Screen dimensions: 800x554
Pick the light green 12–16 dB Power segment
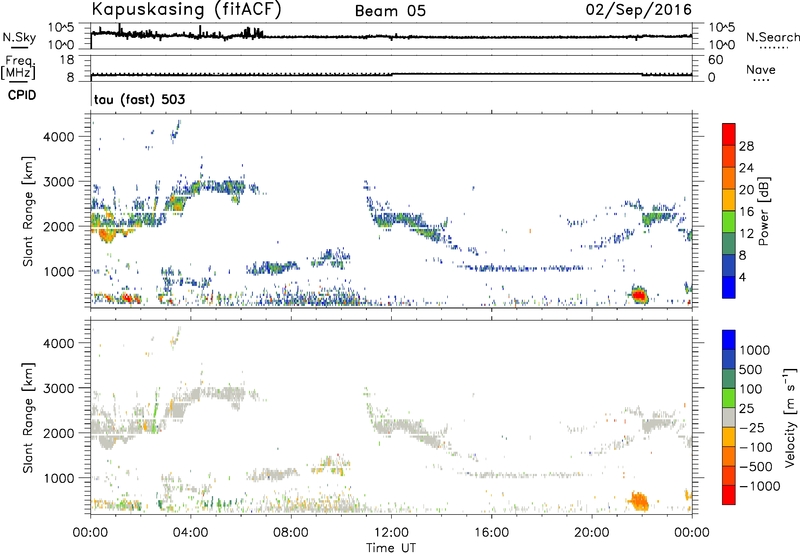point(729,221)
